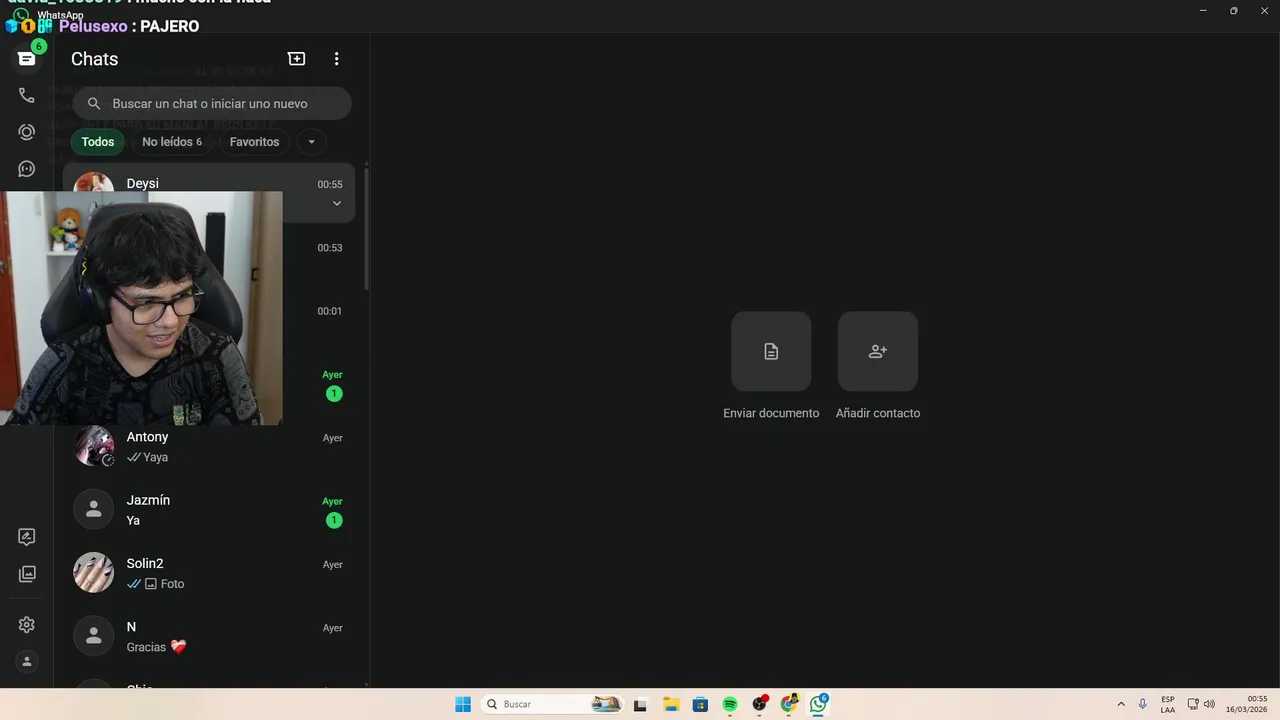Open the chevron menu on the Deysi chat

point(336,204)
